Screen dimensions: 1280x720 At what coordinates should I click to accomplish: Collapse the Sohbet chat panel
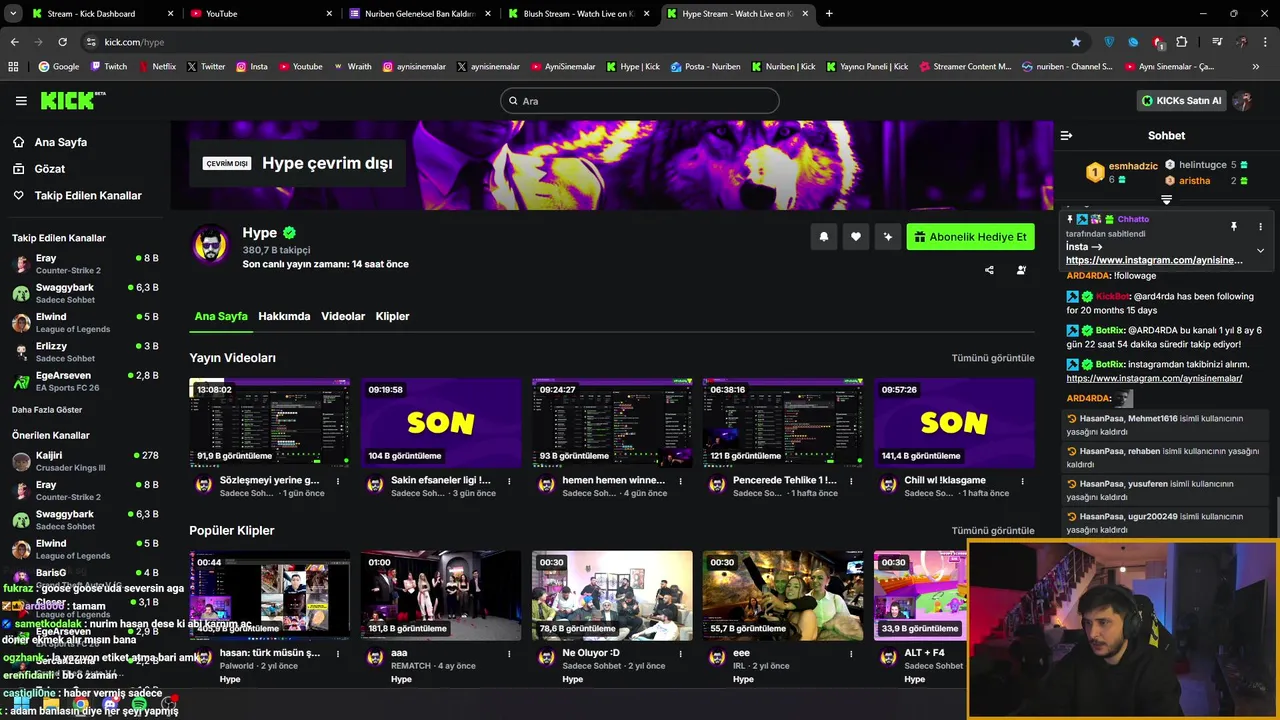[x=1066, y=135]
